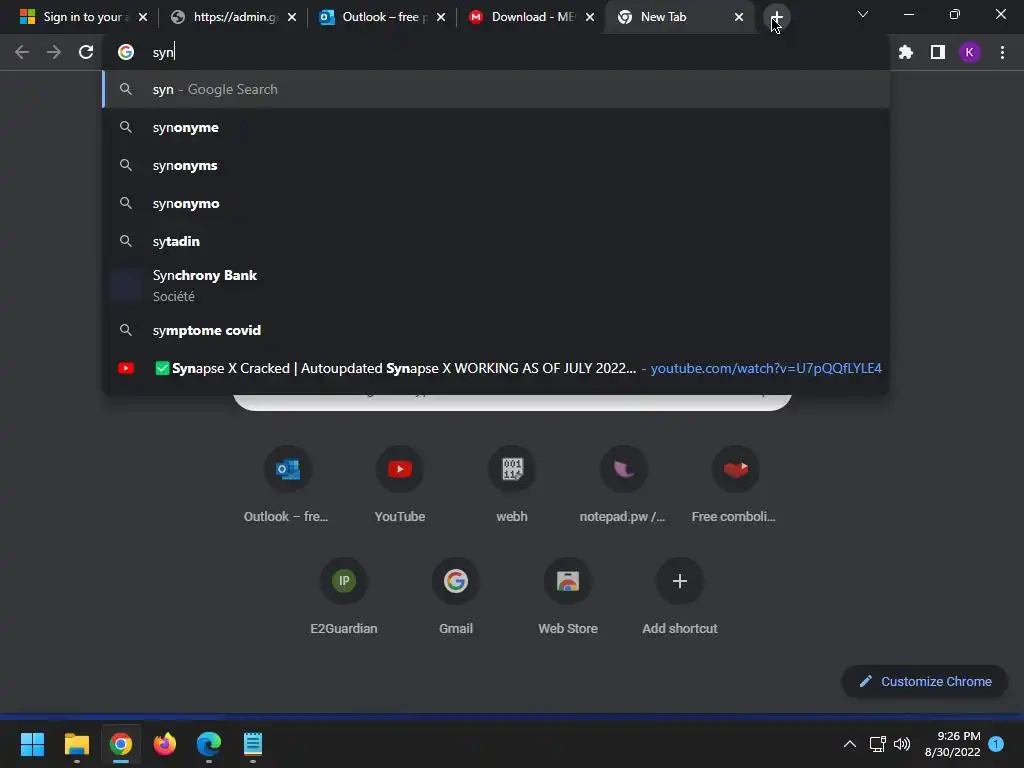Select the Synchrony Bank suggestion
The image size is (1024, 768).
tap(496, 285)
